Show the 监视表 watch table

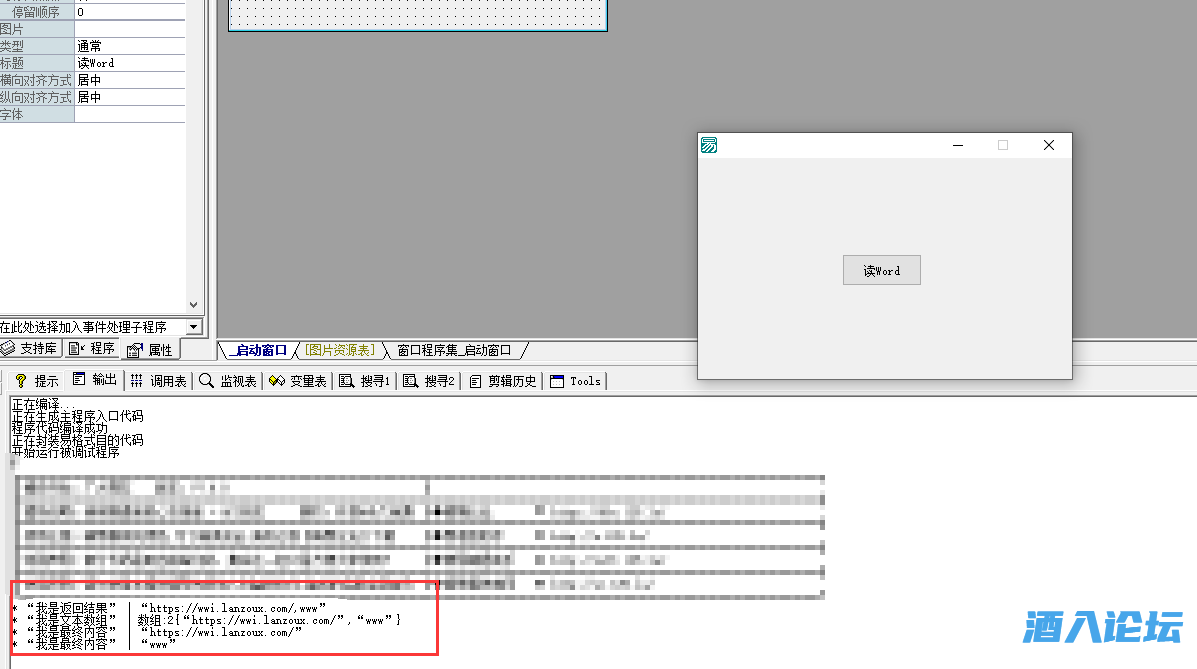(x=229, y=381)
